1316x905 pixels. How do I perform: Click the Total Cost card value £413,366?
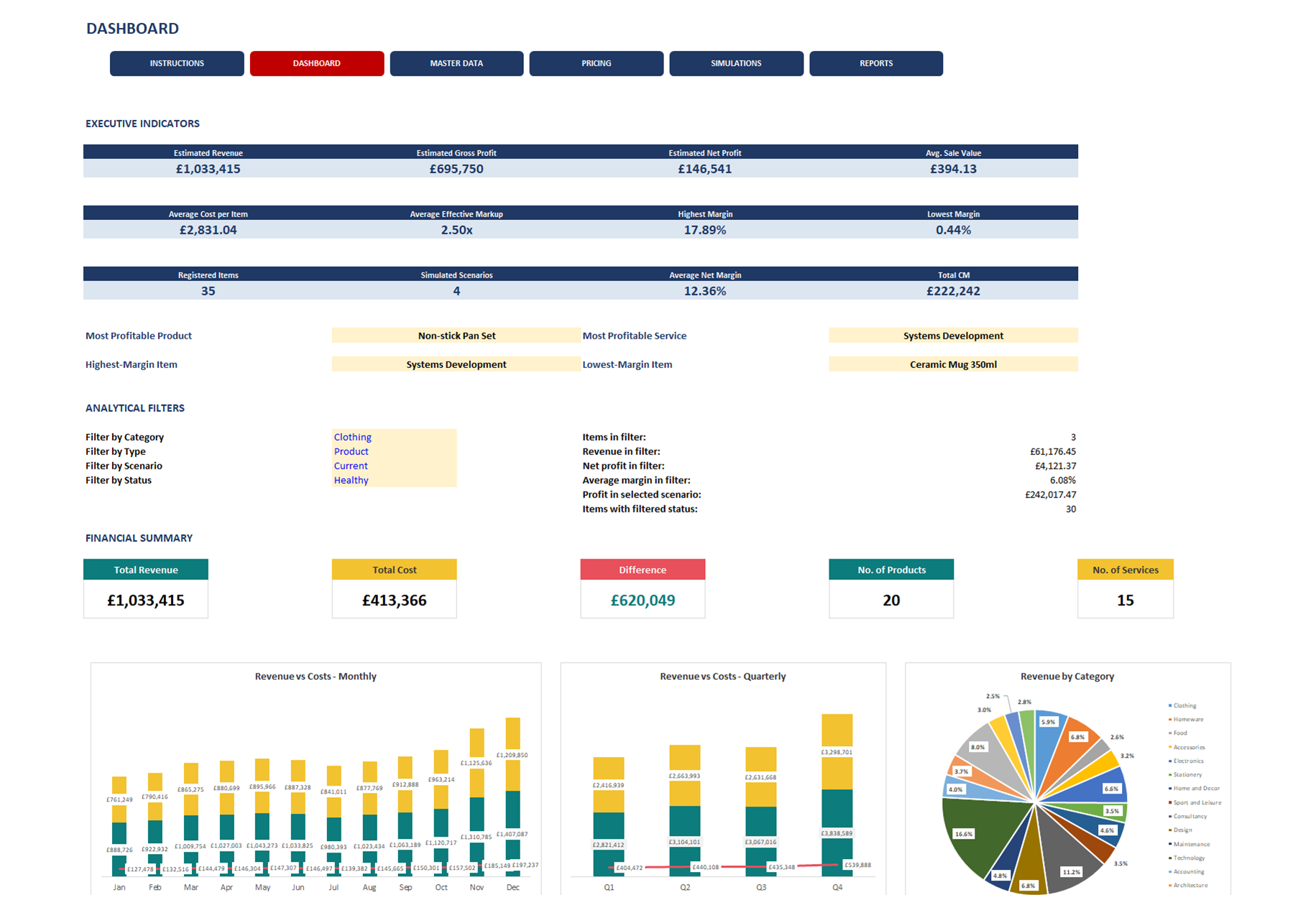point(394,600)
